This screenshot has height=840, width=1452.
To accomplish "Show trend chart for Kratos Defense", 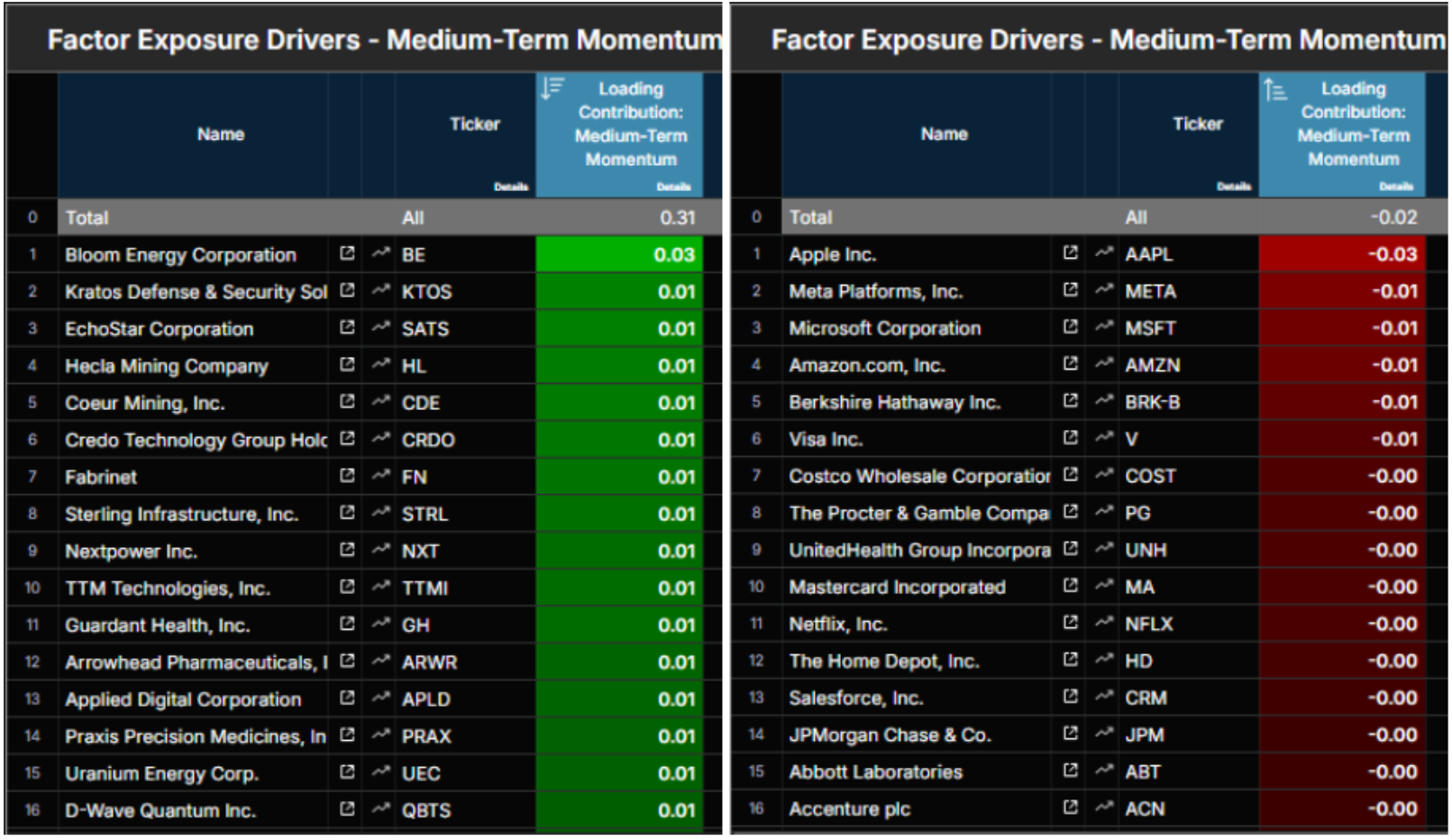I will (381, 291).
